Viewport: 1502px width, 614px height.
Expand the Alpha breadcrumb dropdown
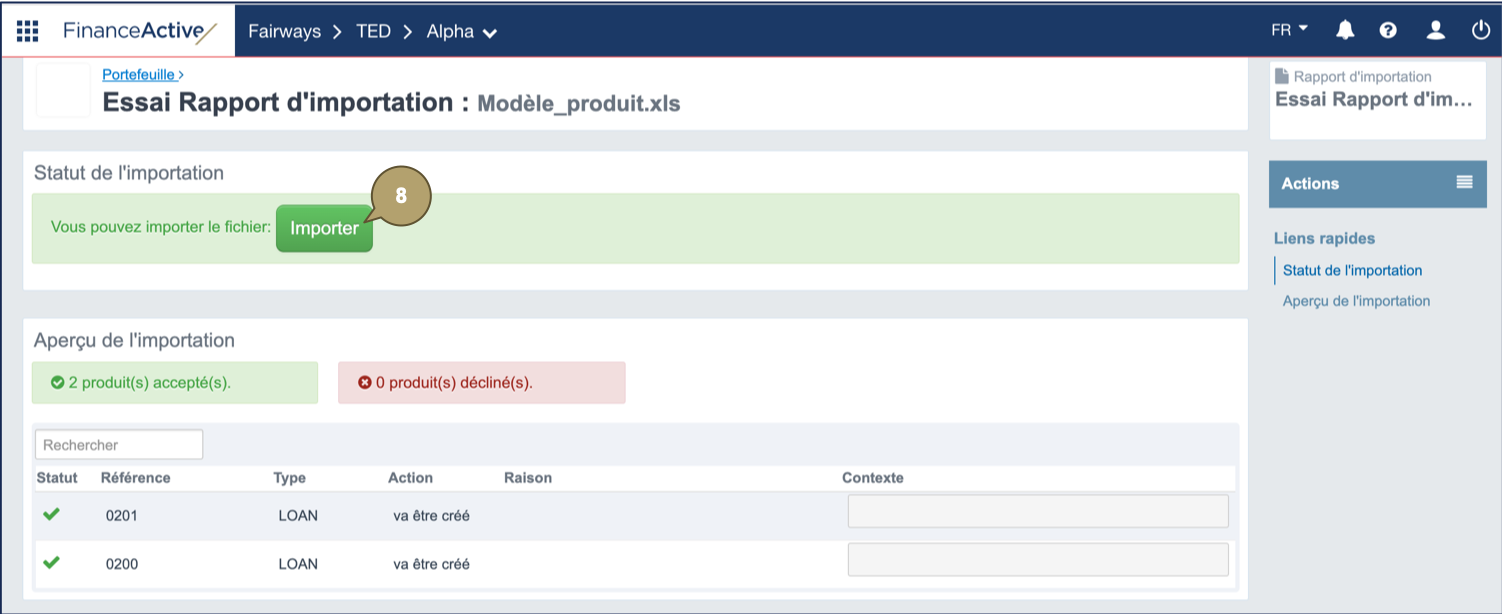pyautogui.click(x=461, y=32)
